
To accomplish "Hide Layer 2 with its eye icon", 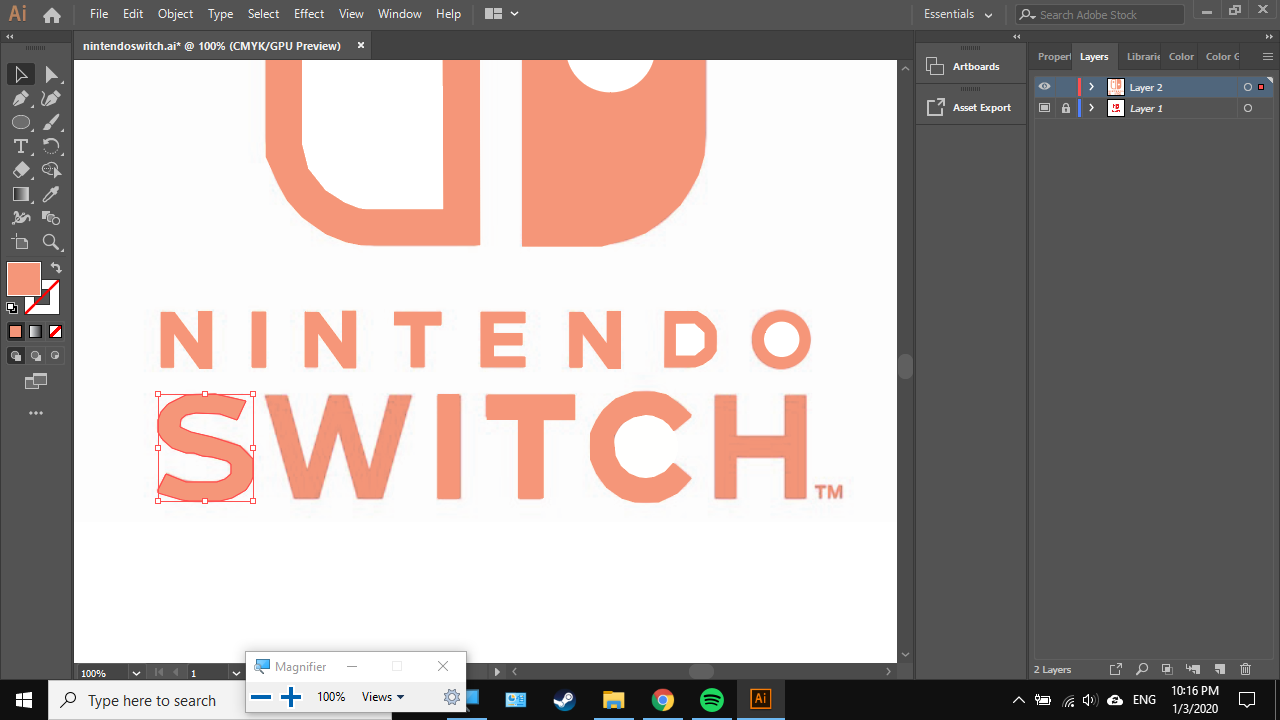I will [x=1044, y=87].
